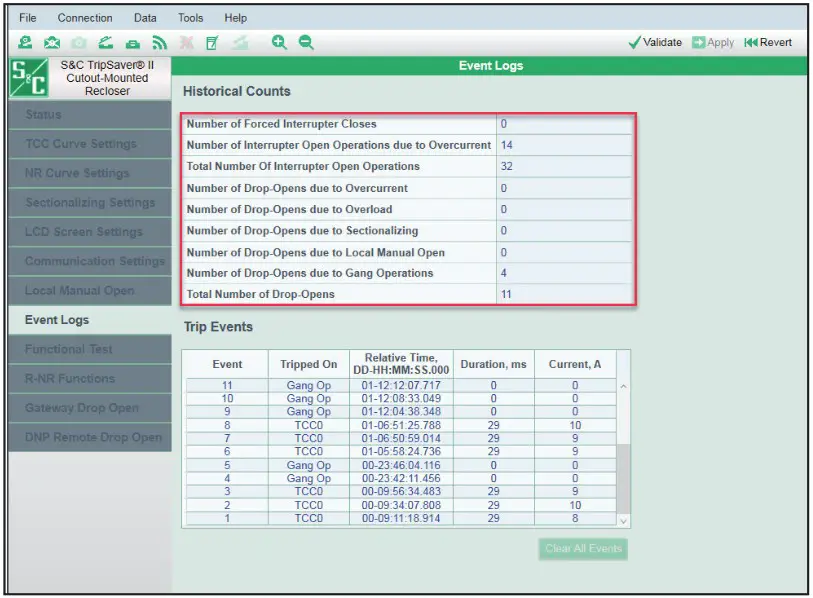813x598 pixels.
Task: Click relative time 01-05:58:24.736
Action: pyautogui.click(x=401, y=451)
